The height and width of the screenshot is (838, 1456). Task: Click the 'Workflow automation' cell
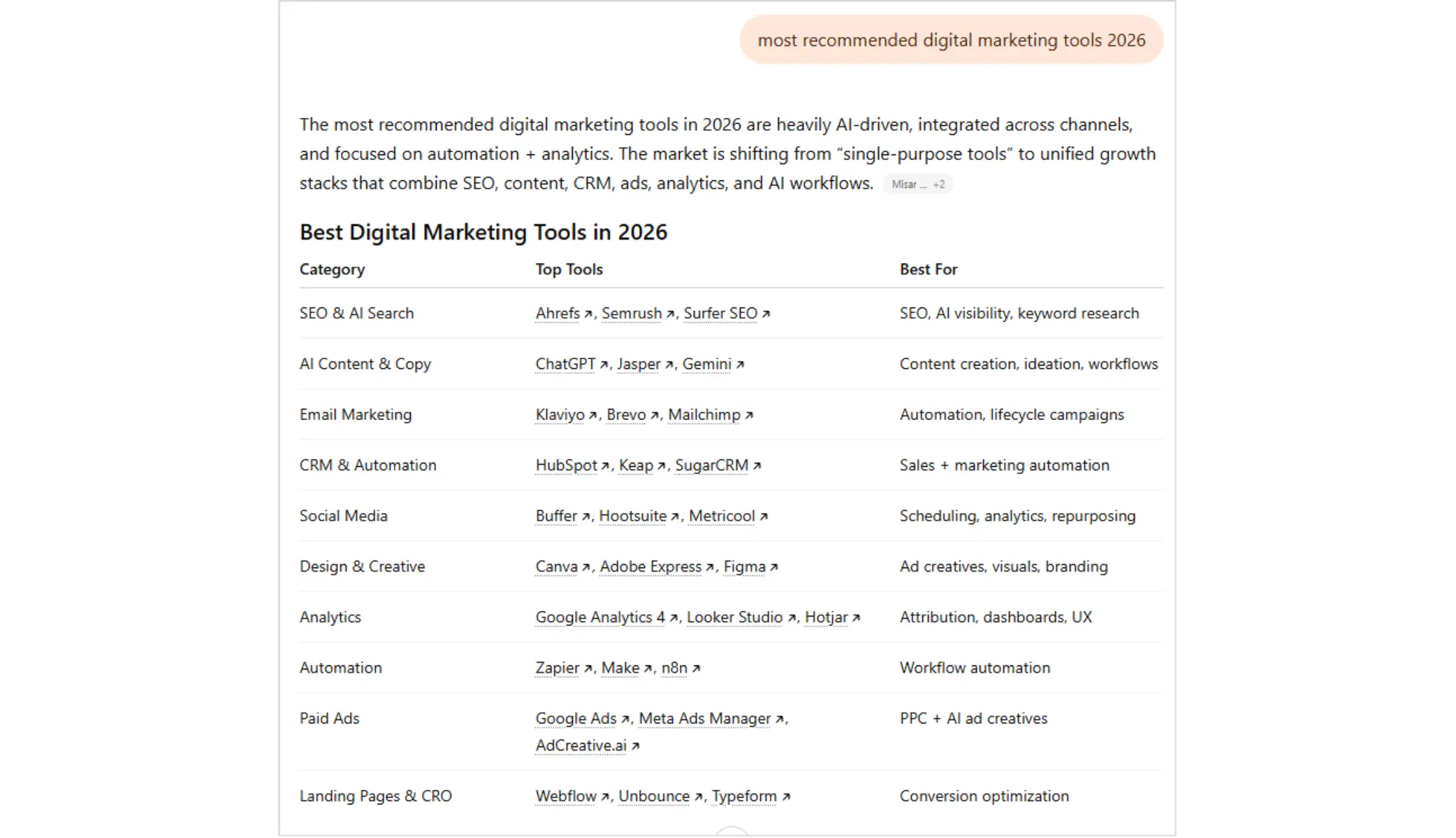[975, 668]
